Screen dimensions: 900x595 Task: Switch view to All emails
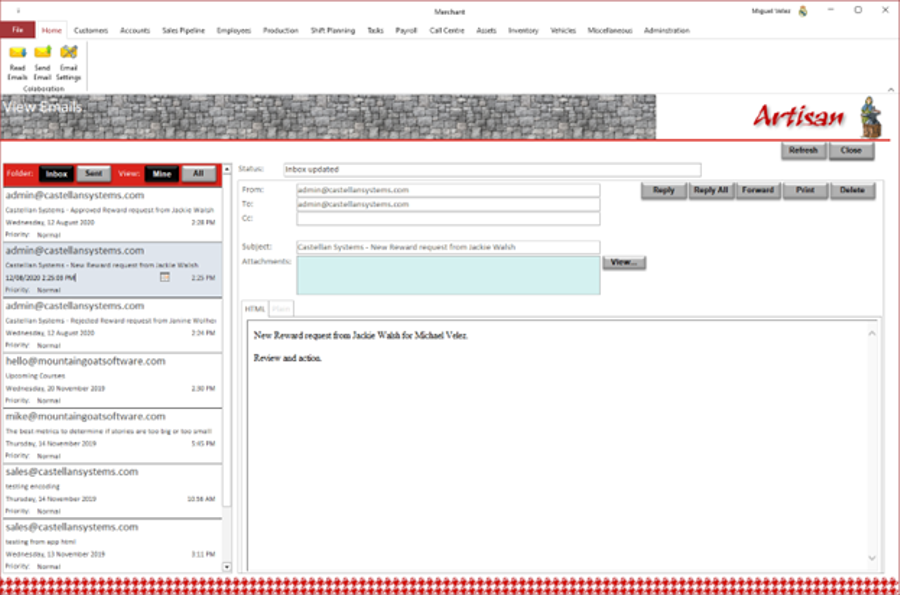click(x=198, y=173)
